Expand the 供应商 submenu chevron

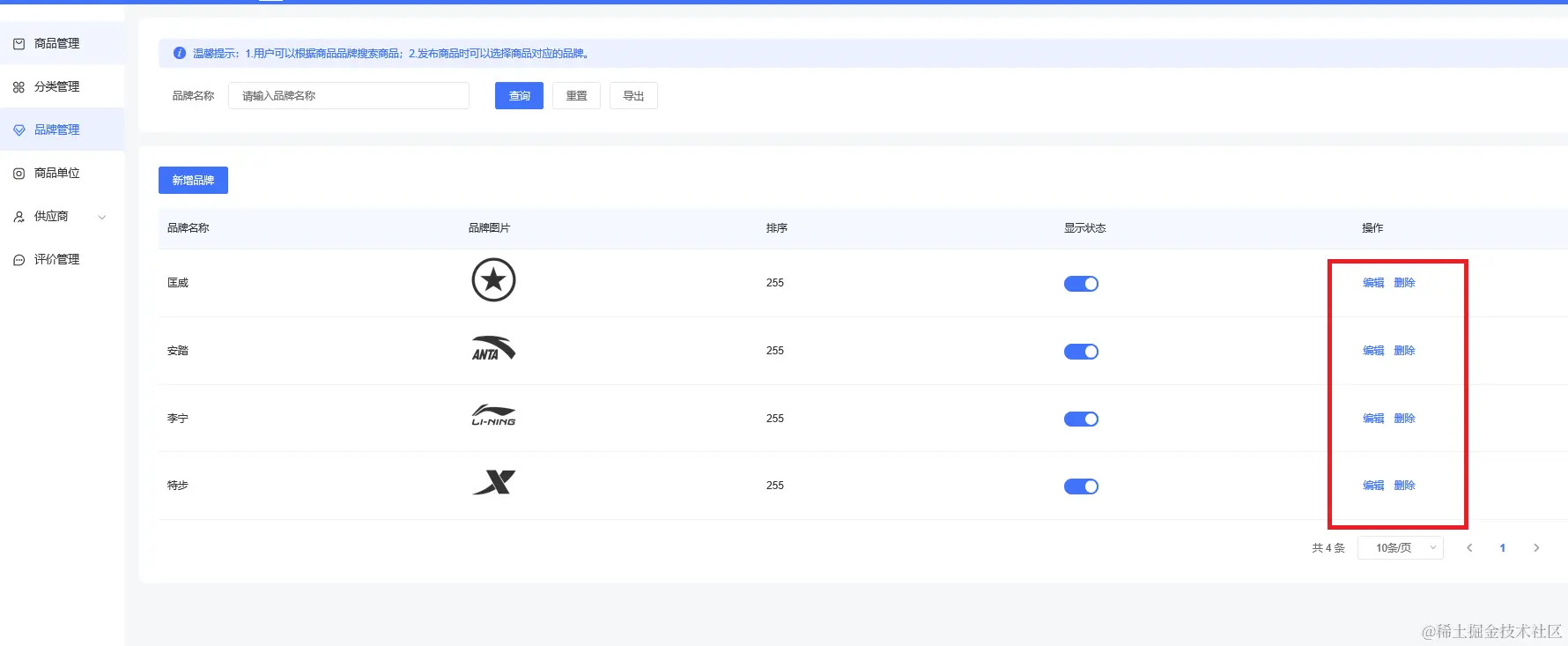click(102, 217)
